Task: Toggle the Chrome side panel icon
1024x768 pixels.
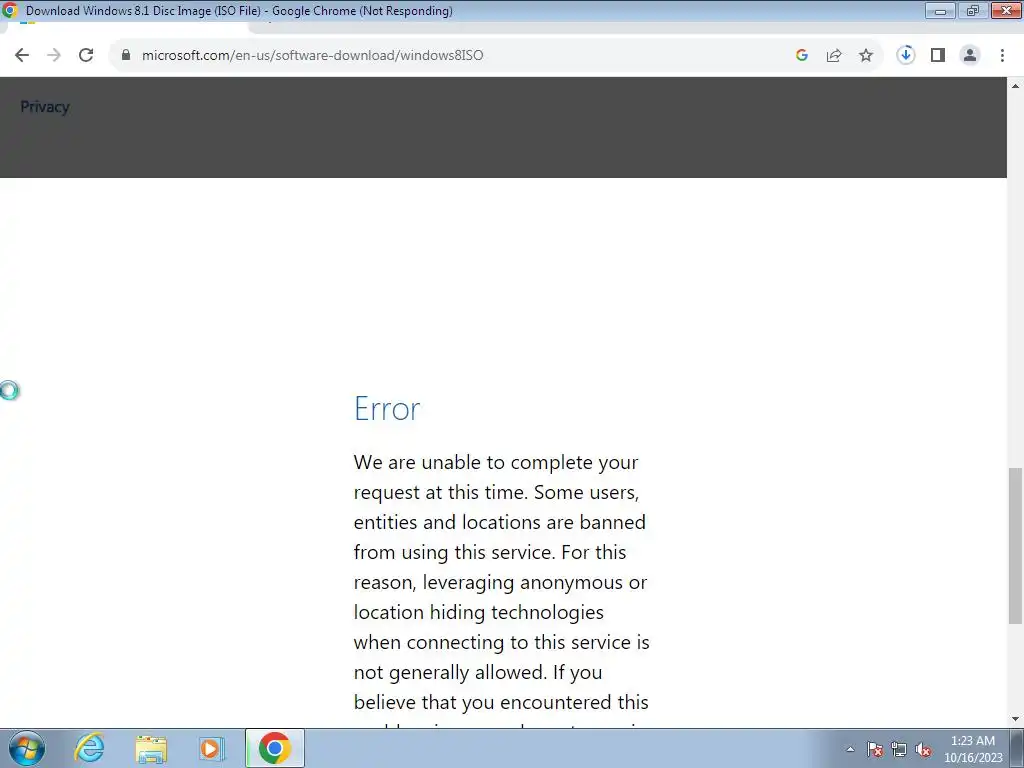Action: point(938,56)
